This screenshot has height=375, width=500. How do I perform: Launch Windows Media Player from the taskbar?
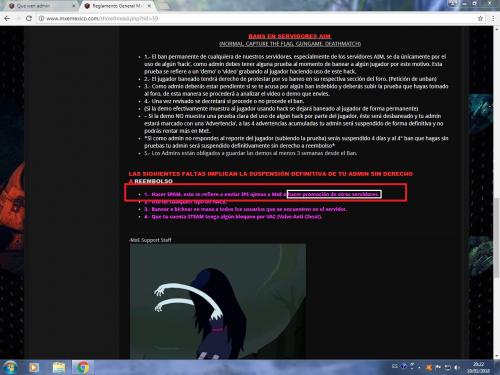33,368
